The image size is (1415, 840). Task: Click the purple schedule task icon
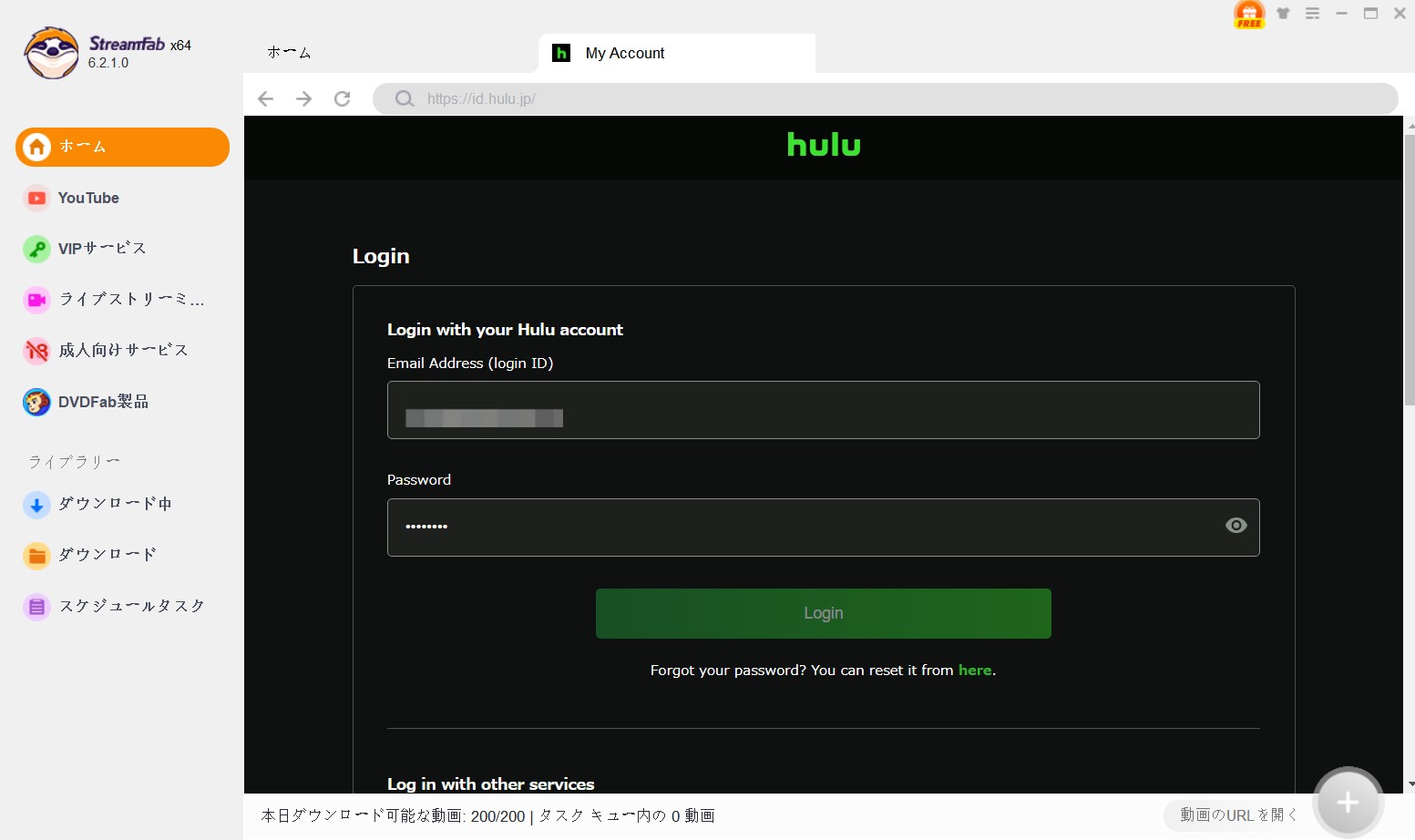(36, 606)
